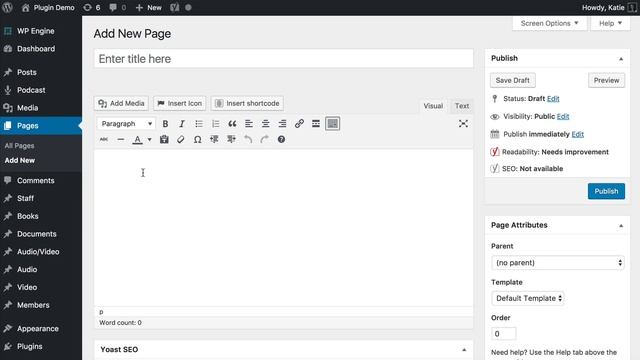Viewport: 640px width, 360px height.
Task: Edit the Public visibility setting
Action: (x=563, y=117)
